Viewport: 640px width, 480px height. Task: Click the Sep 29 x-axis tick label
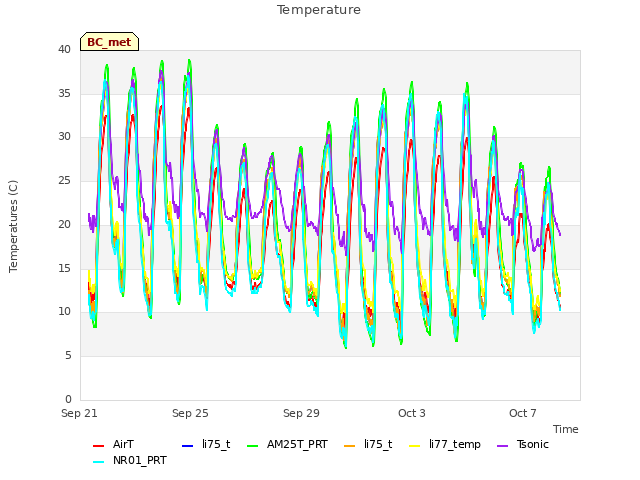[x=301, y=413]
